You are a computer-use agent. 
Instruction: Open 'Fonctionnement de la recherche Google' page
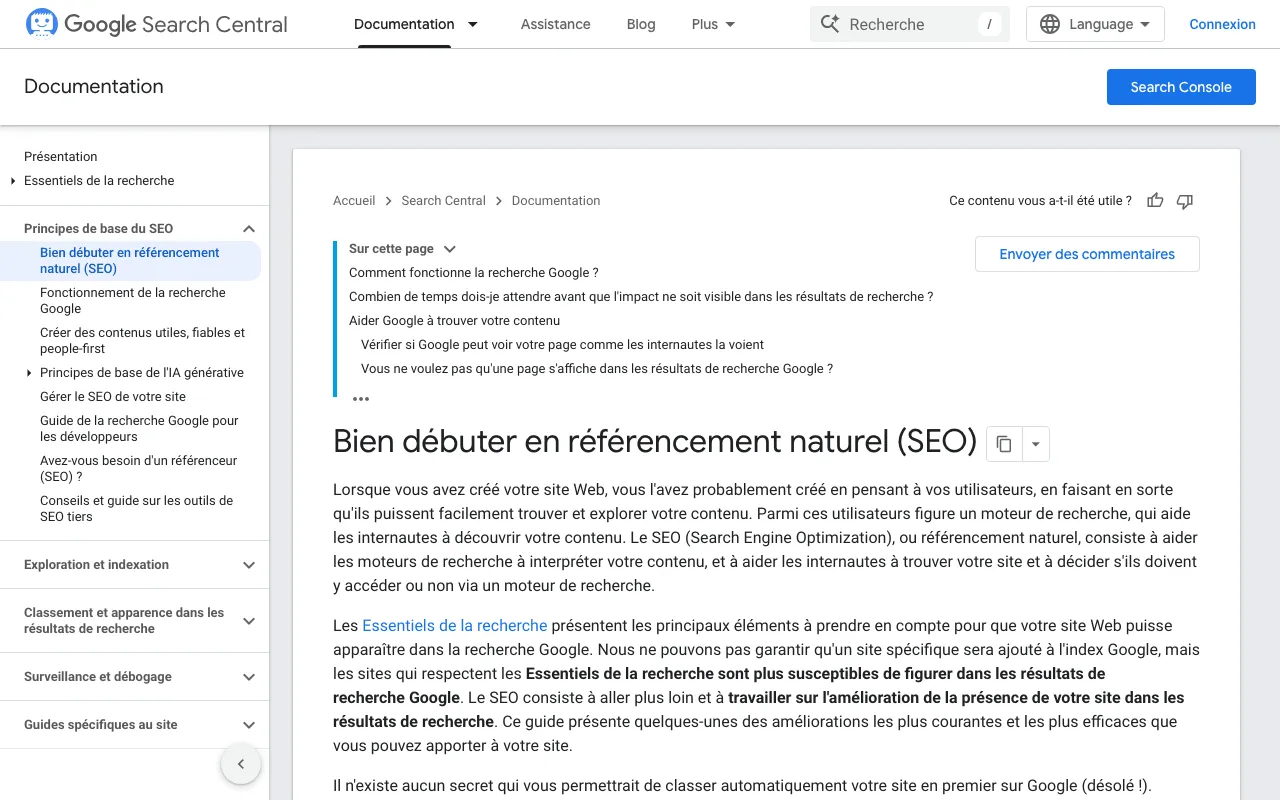click(133, 301)
